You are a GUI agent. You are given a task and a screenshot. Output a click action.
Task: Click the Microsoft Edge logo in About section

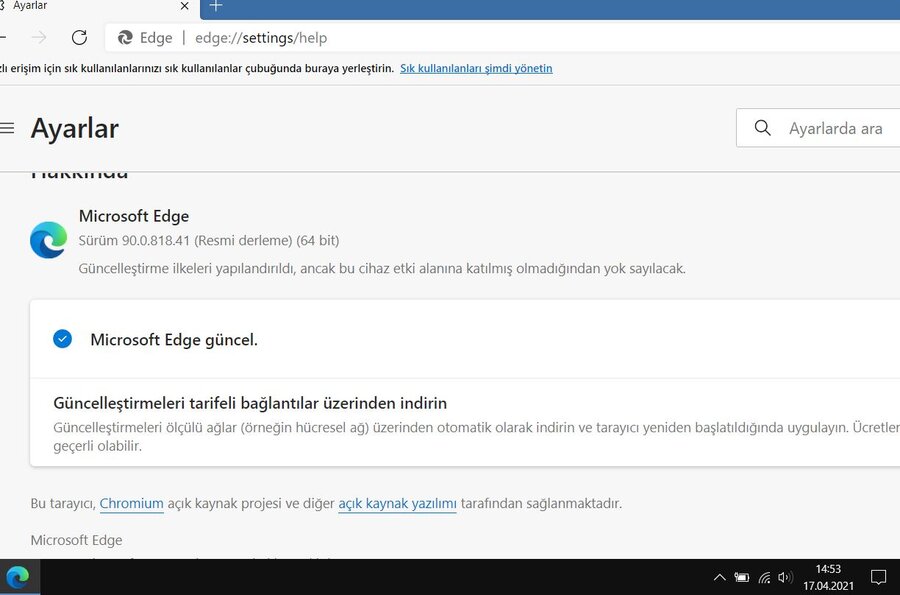[x=49, y=240]
